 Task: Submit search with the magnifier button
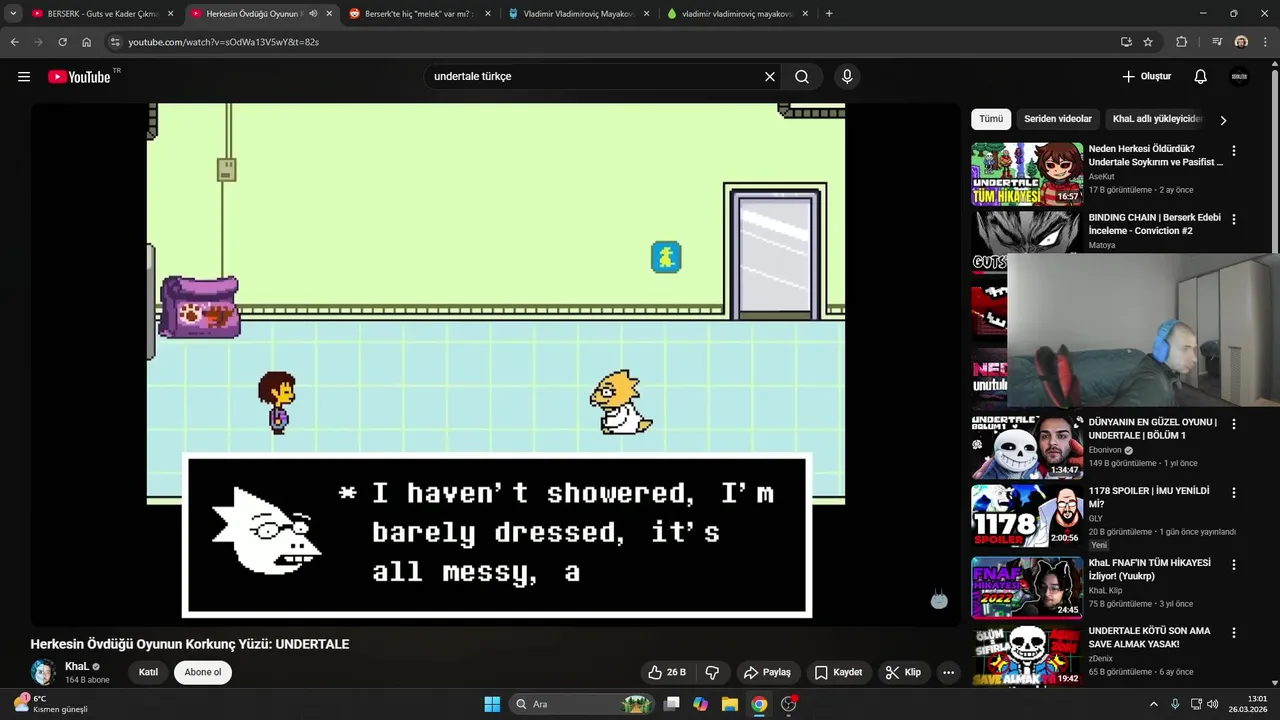point(802,77)
